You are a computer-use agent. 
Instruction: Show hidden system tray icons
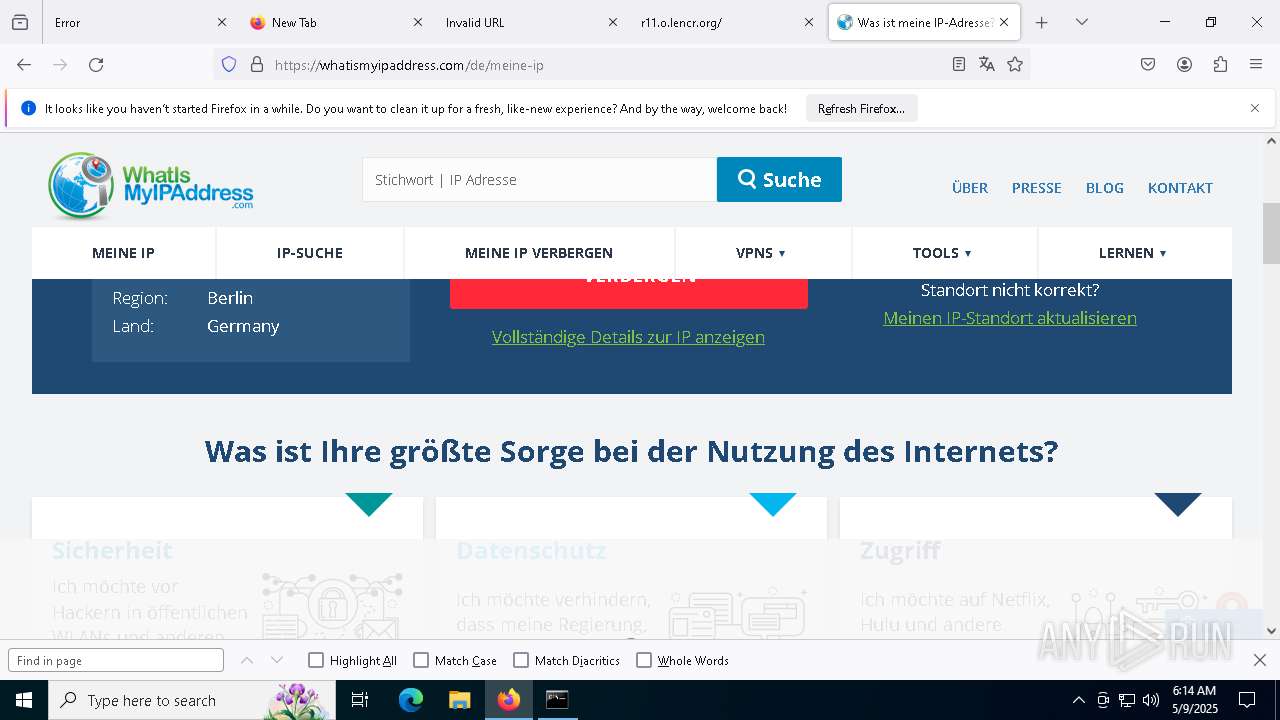click(1078, 700)
